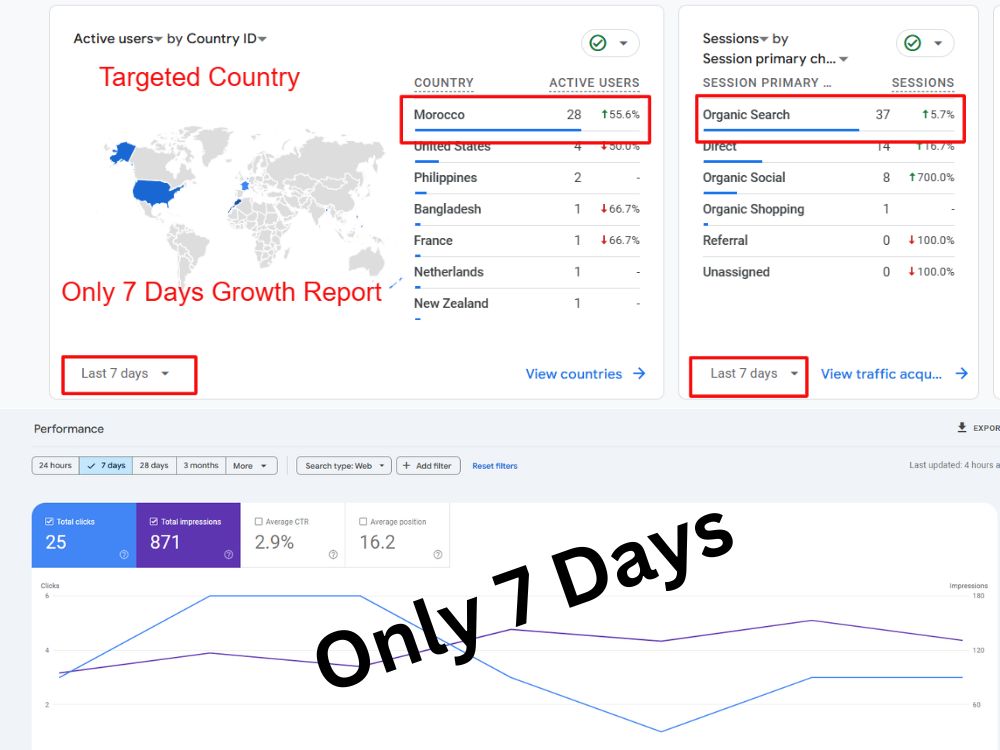The width and height of the screenshot is (1000, 750).
Task: Select the 7 days date range tab
Action: [107, 466]
